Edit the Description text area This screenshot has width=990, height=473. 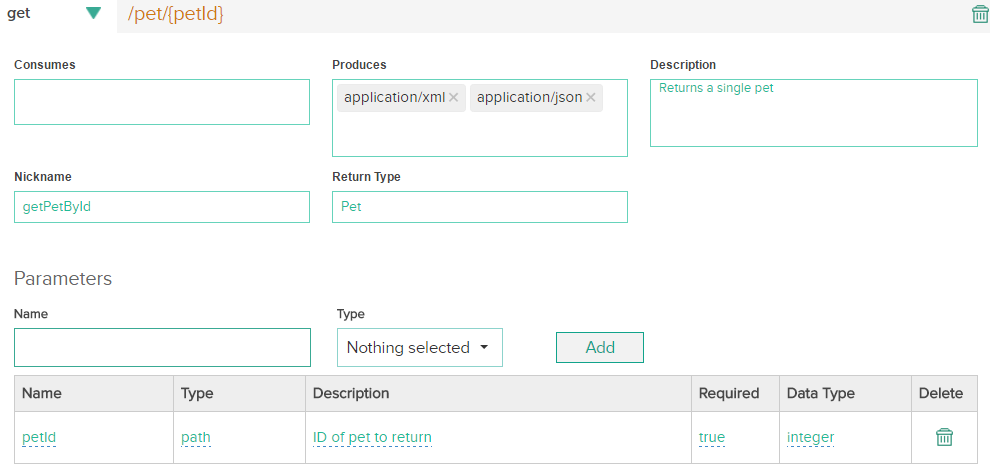(x=813, y=113)
